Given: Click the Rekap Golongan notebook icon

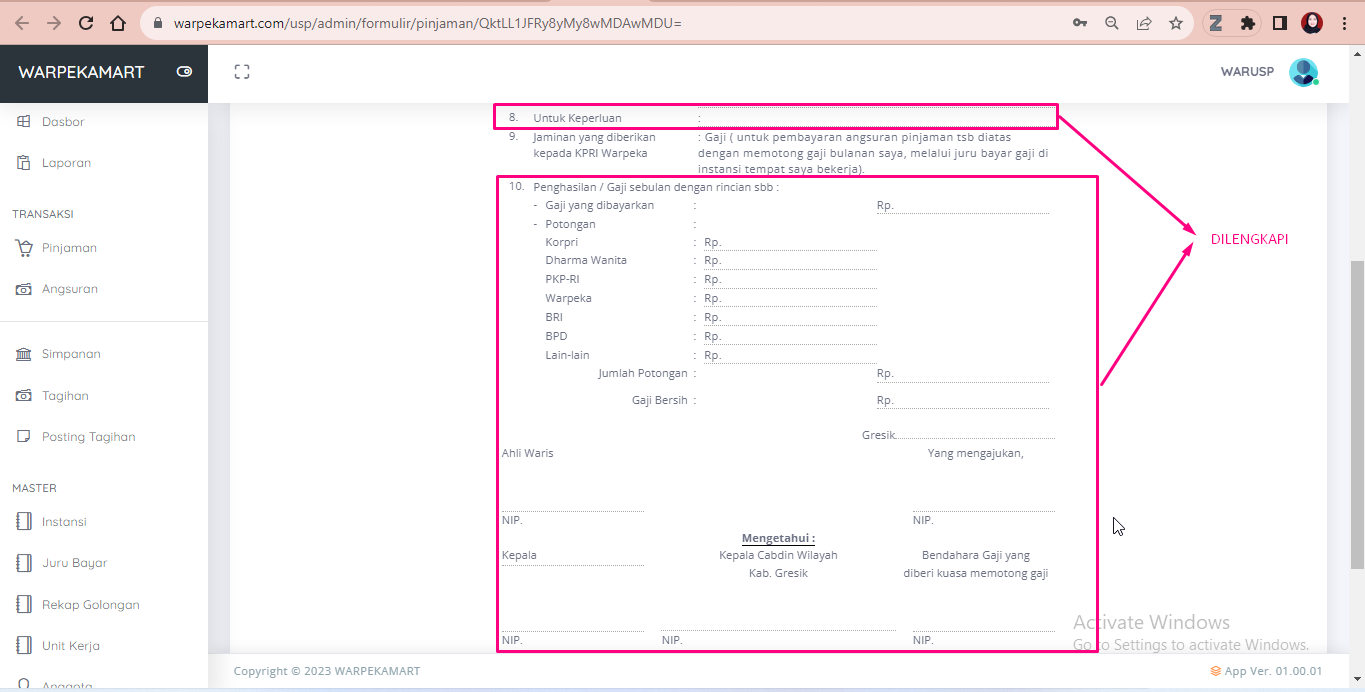Looking at the screenshot, I should pyautogui.click(x=24, y=605).
